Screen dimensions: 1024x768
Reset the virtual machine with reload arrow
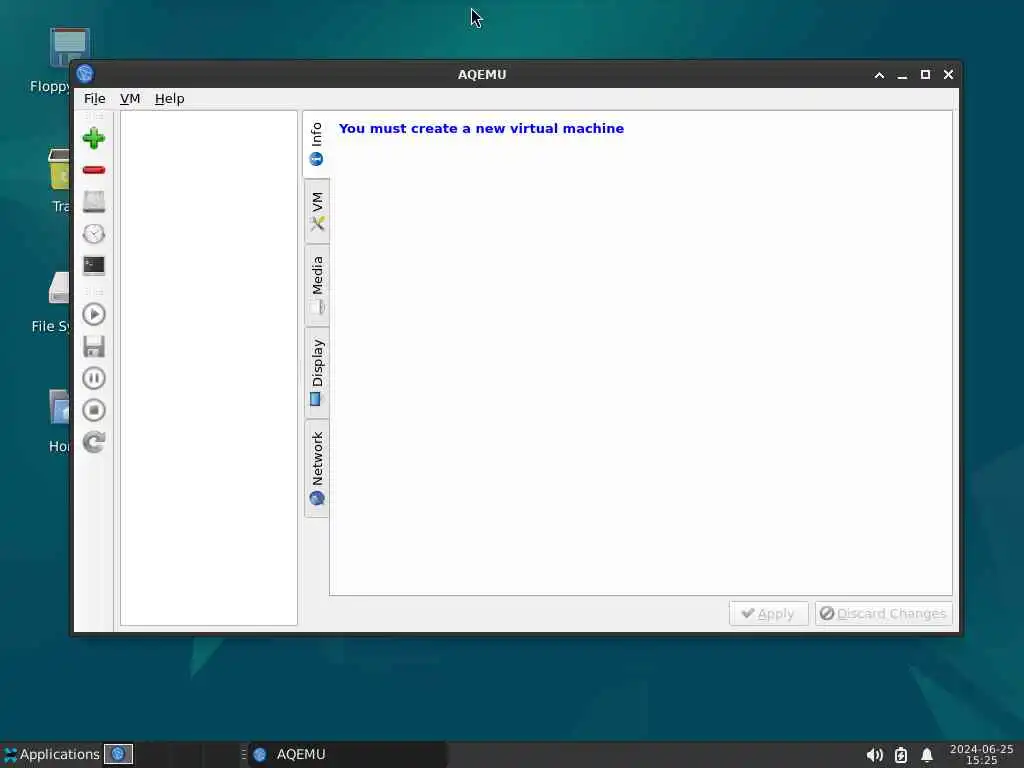[93, 442]
